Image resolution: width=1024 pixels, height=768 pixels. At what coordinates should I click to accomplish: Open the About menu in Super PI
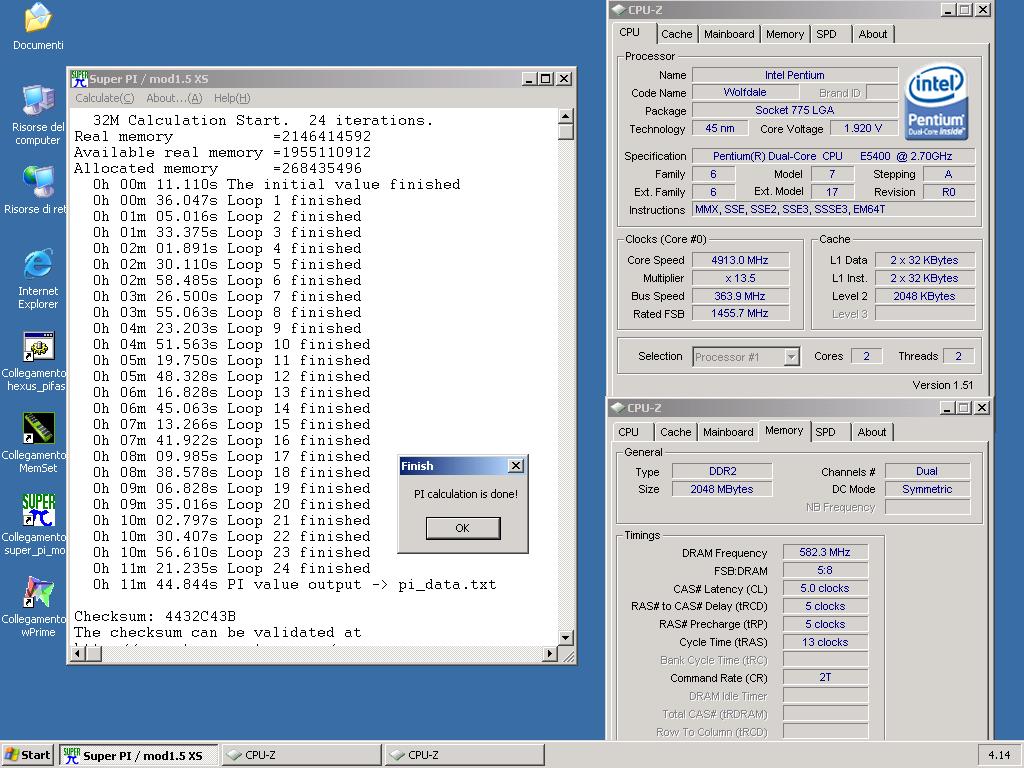(174, 98)
